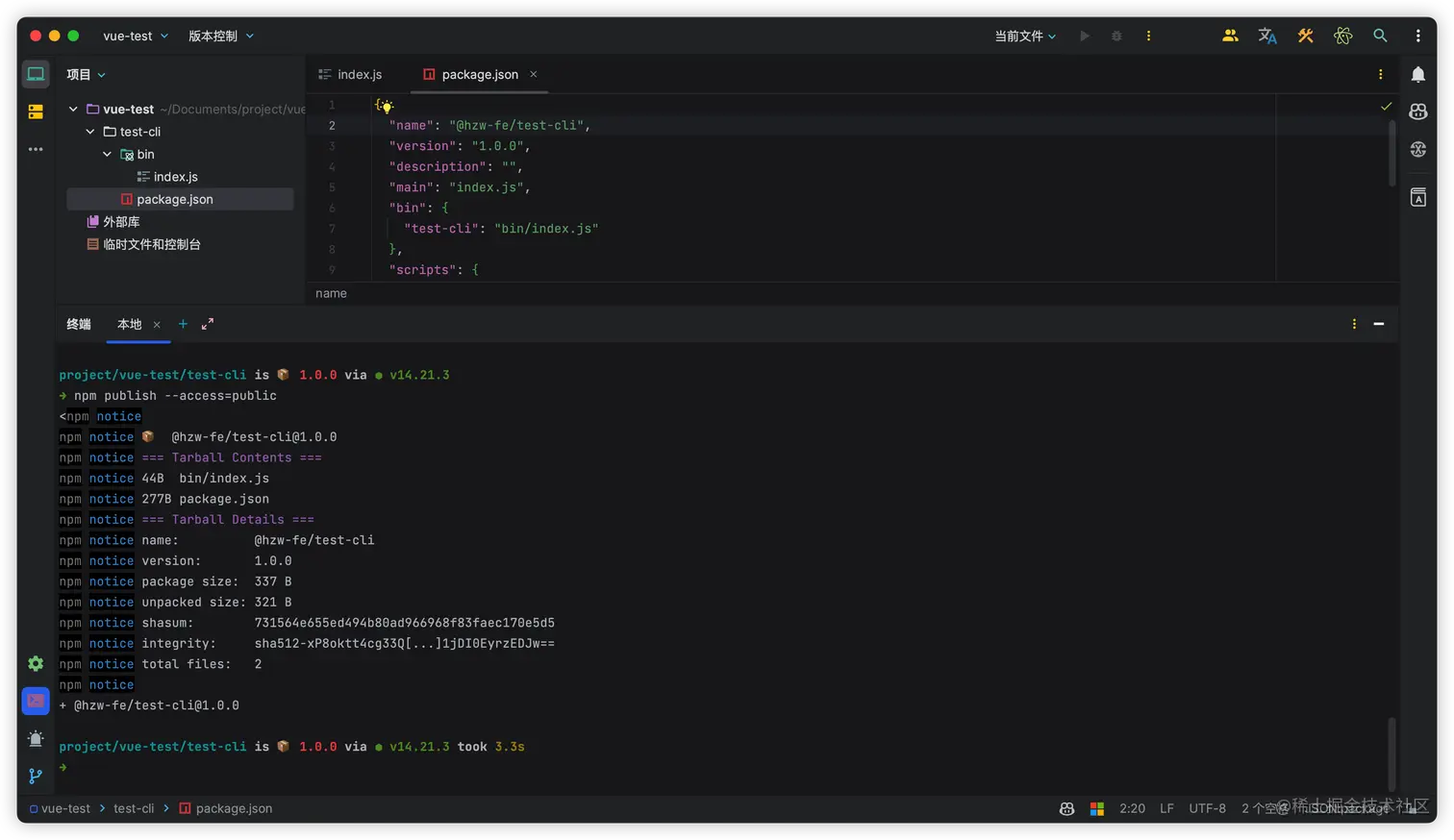This screenshot has width=1454, height=840.
Task: Click the 2:20 cursor position indicator
Action: (1132, 808)
